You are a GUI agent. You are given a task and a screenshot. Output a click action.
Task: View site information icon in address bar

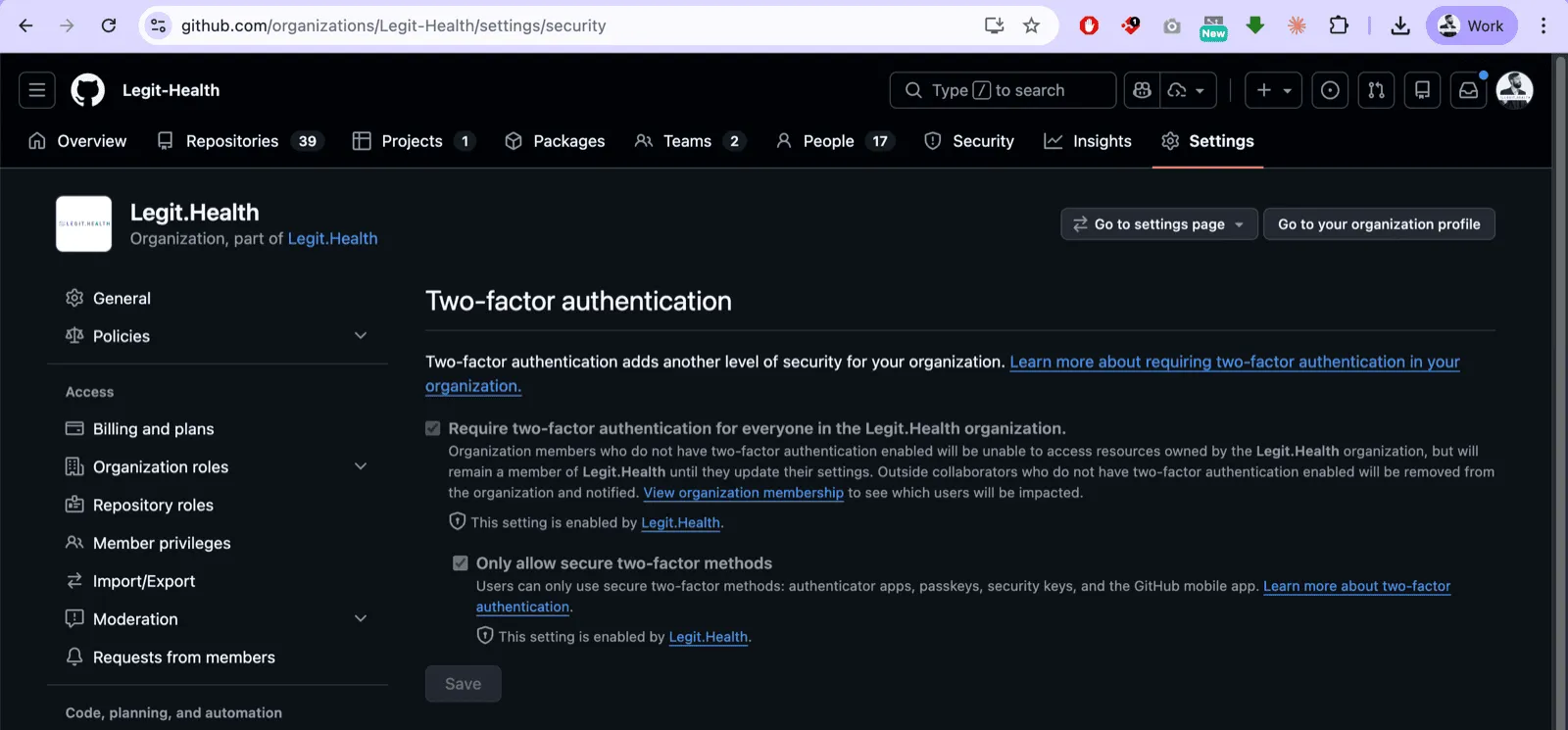158,25
